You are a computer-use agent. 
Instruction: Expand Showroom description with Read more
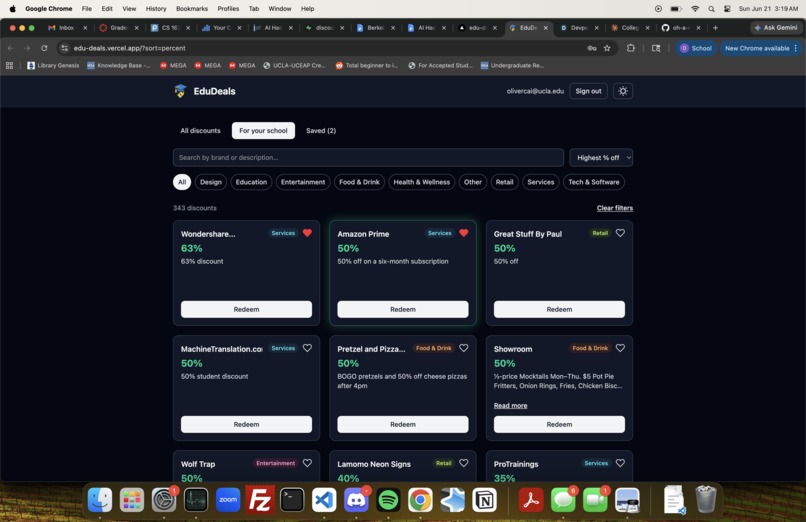[x=510, y=405]
